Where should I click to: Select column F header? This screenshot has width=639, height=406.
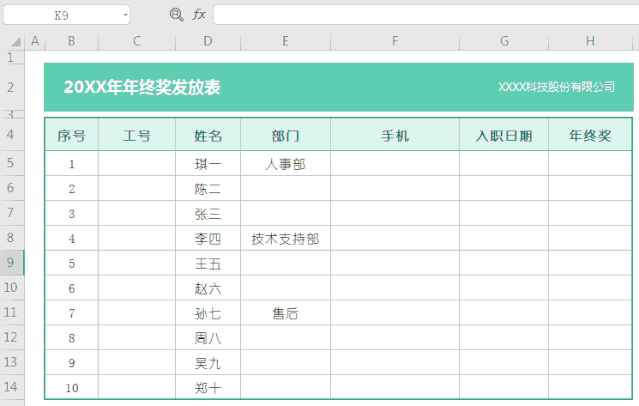[395, 41]
